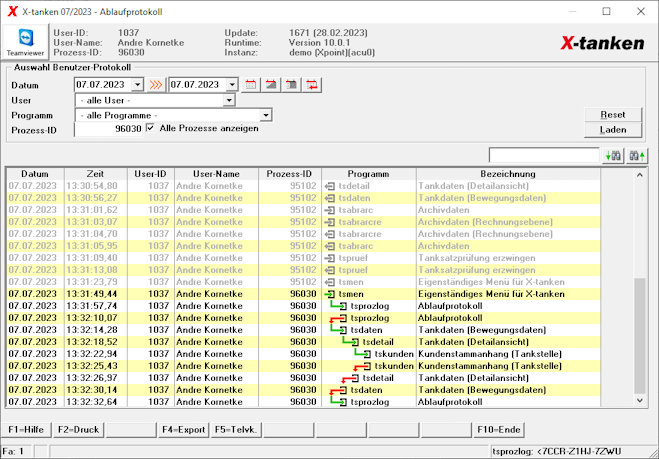Click the Fa: 1 status bar entry
The height and width of the screenshot is (459, 659).
17,452
